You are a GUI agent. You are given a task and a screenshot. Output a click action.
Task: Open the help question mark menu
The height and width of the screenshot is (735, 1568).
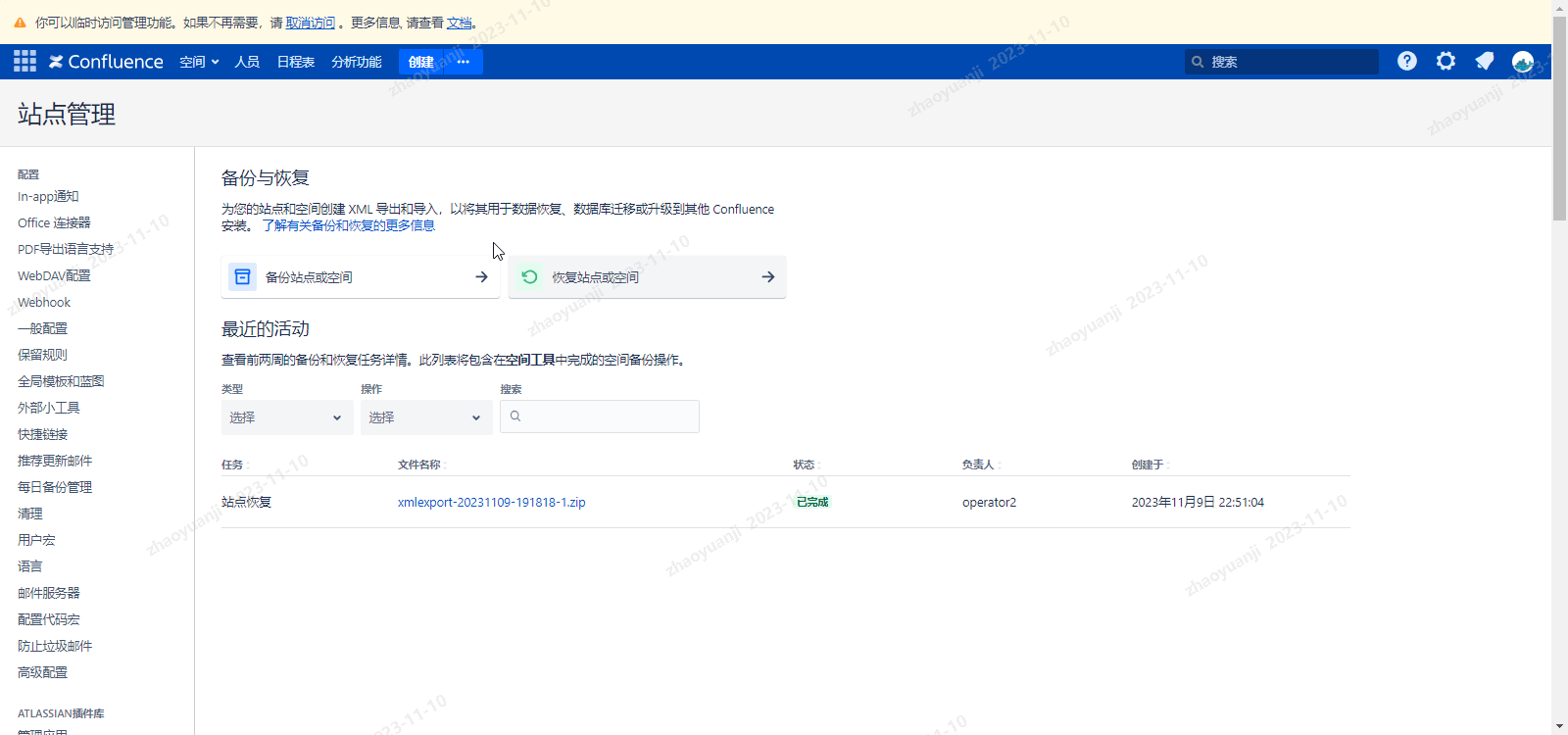pos(1407,61)
